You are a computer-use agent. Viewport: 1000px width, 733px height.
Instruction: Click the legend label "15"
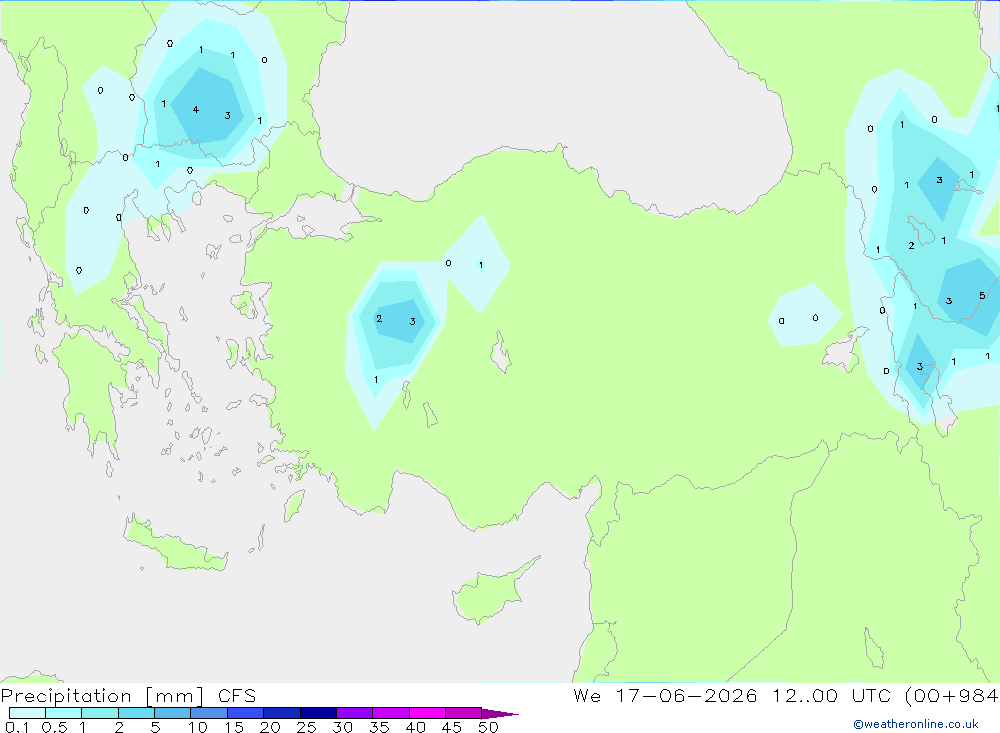pyautogui.click(x=234, y=727)
